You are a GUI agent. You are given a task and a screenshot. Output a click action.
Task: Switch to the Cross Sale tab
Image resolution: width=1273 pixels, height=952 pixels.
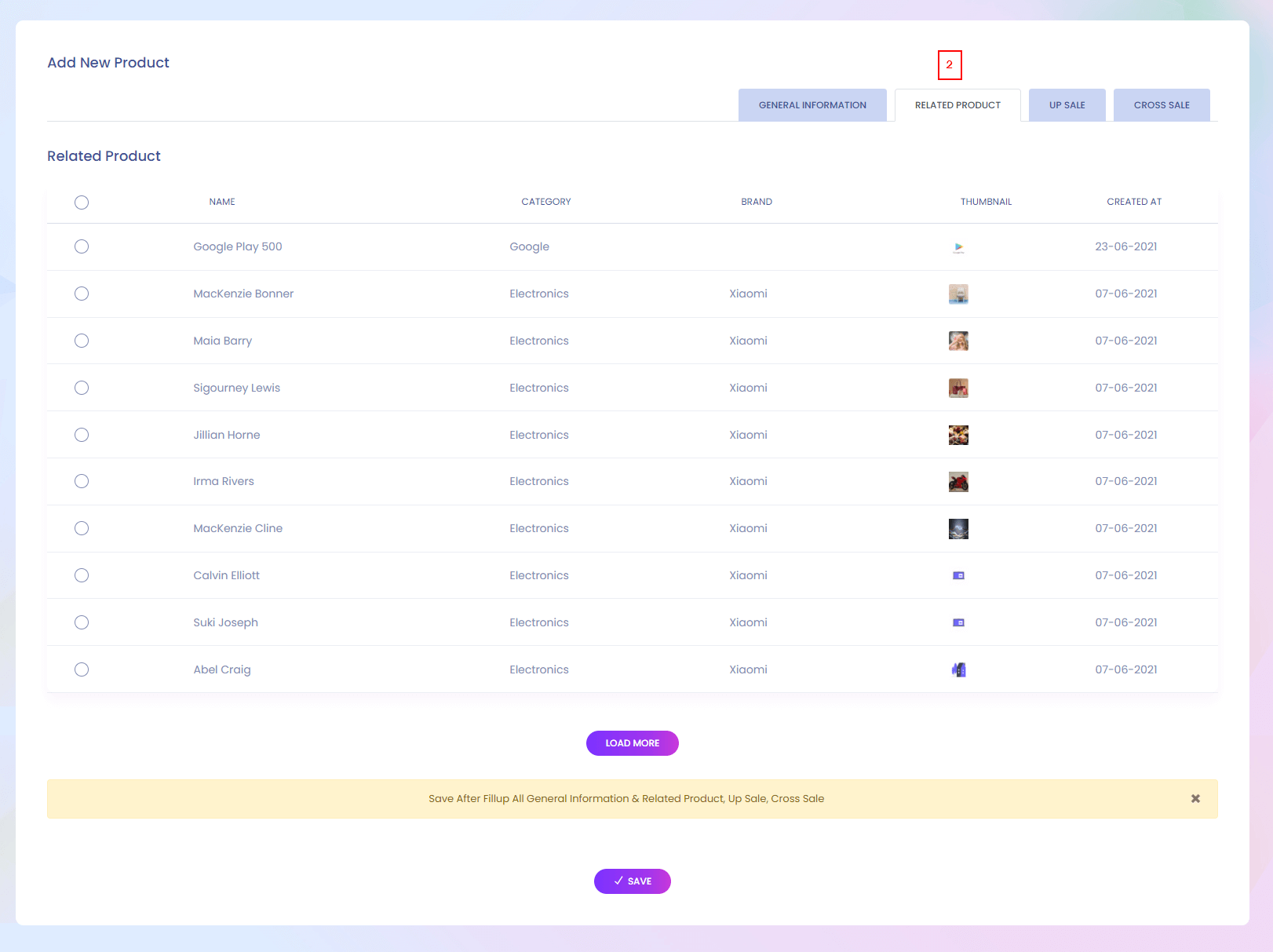click(x=1162, y=105)
